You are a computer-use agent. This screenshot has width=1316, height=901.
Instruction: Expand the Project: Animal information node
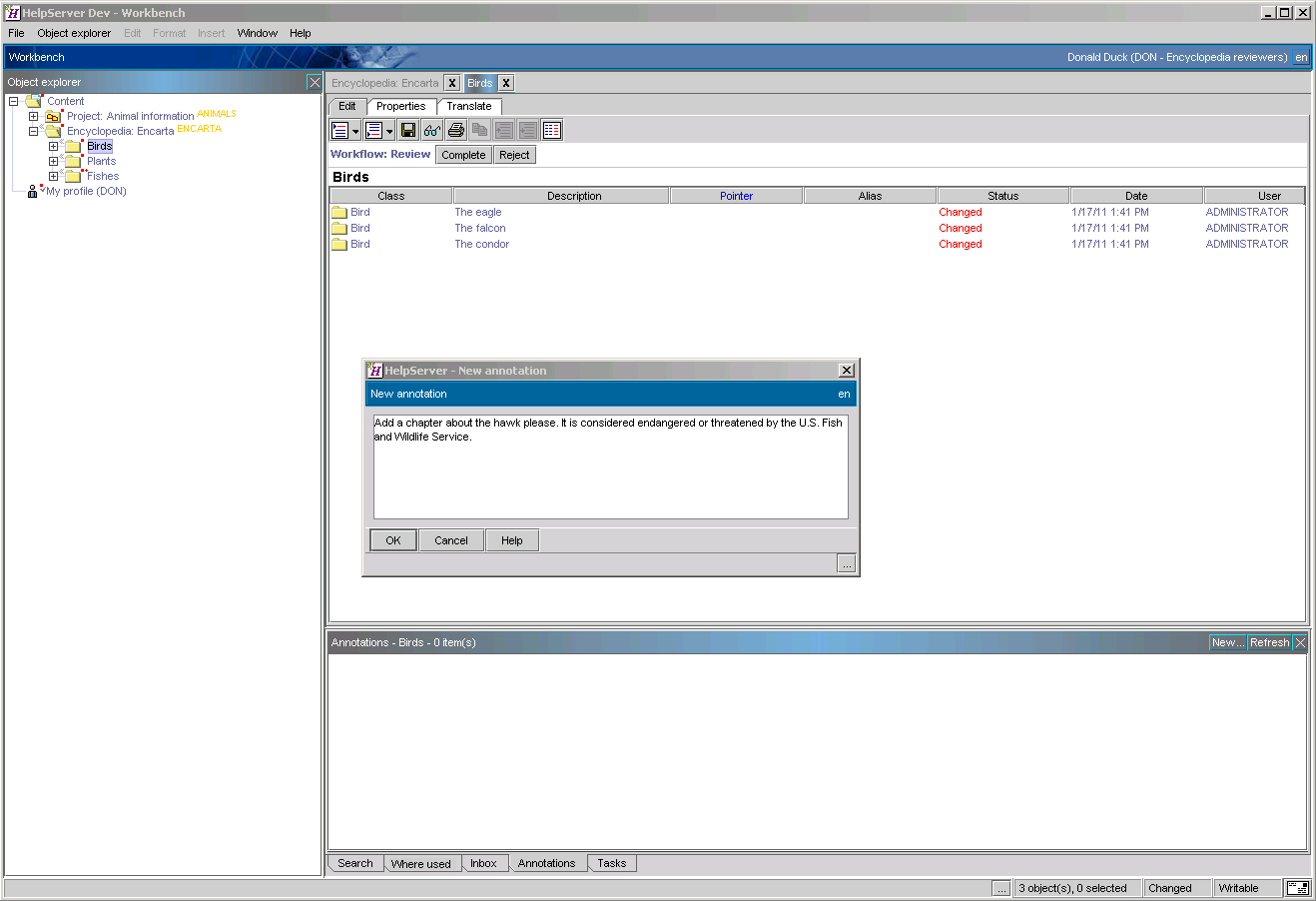(x=33, y=116)
